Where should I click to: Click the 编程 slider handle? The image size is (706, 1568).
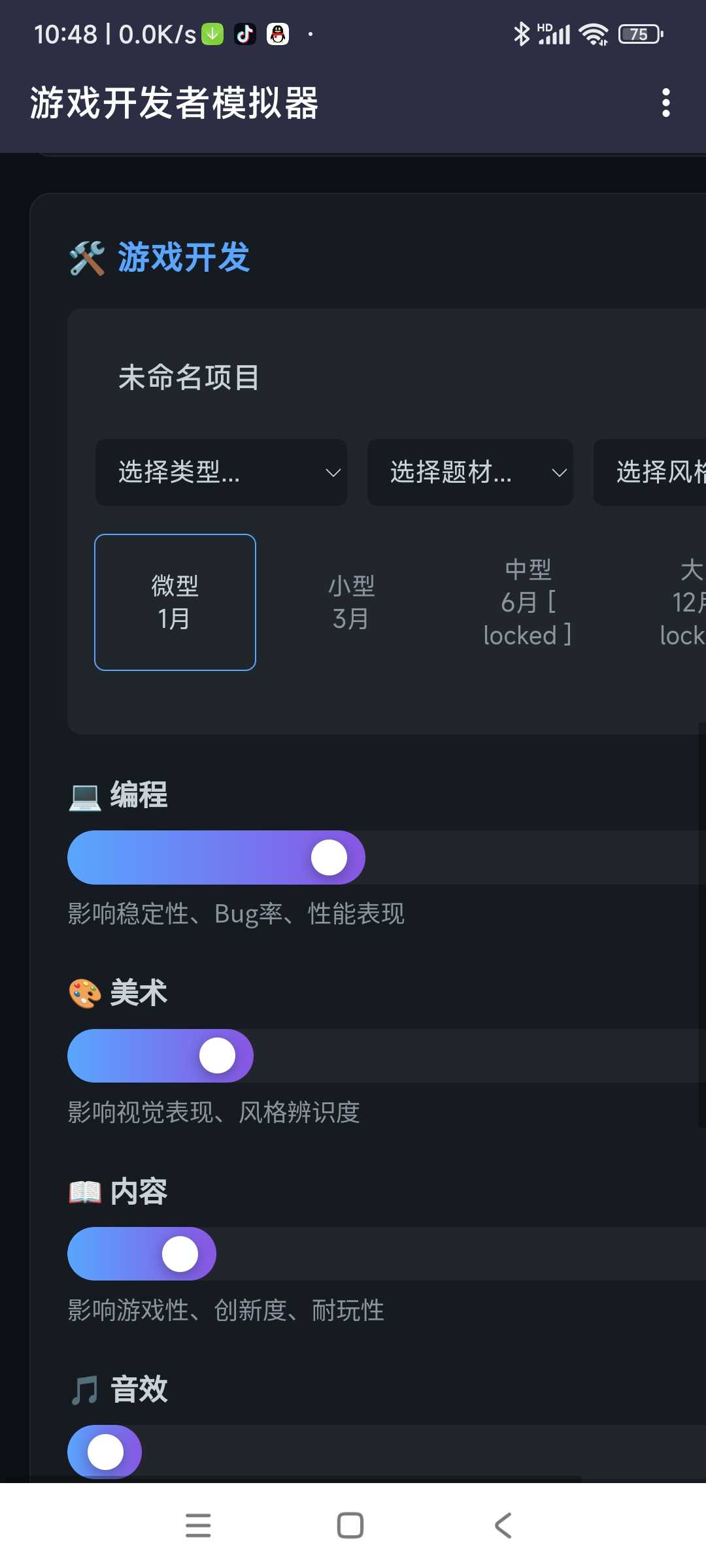pyautogui.click(x=329, y=857)
